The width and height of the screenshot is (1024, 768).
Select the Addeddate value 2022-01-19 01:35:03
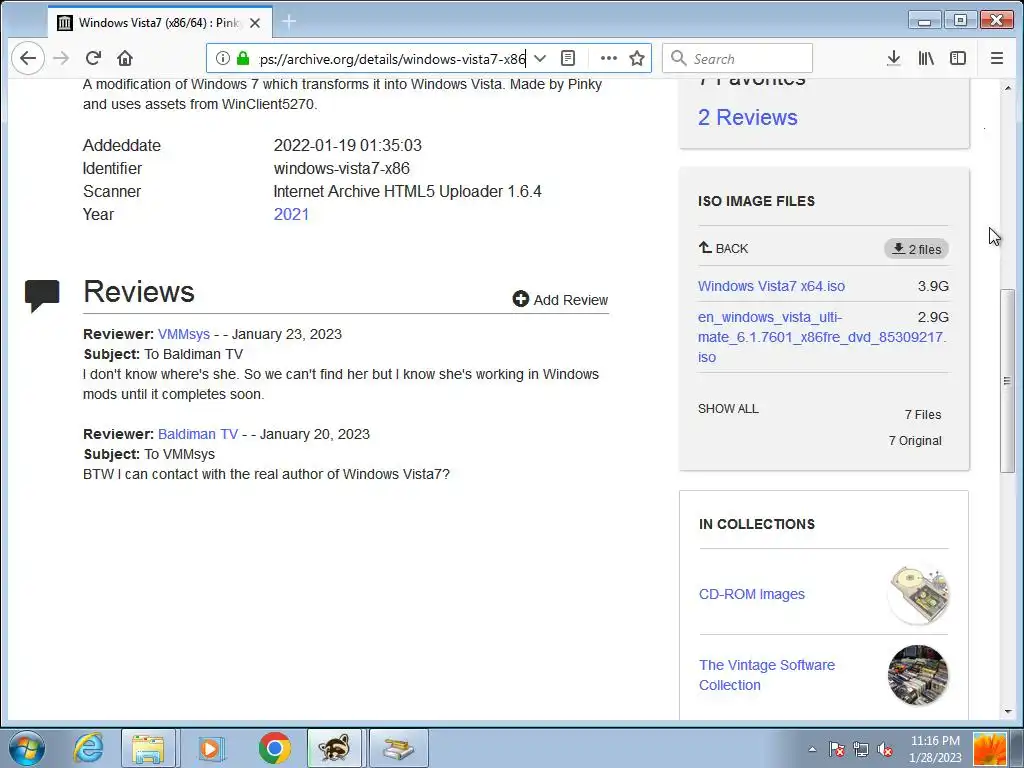pyautogui.click(x=347, y=145)
